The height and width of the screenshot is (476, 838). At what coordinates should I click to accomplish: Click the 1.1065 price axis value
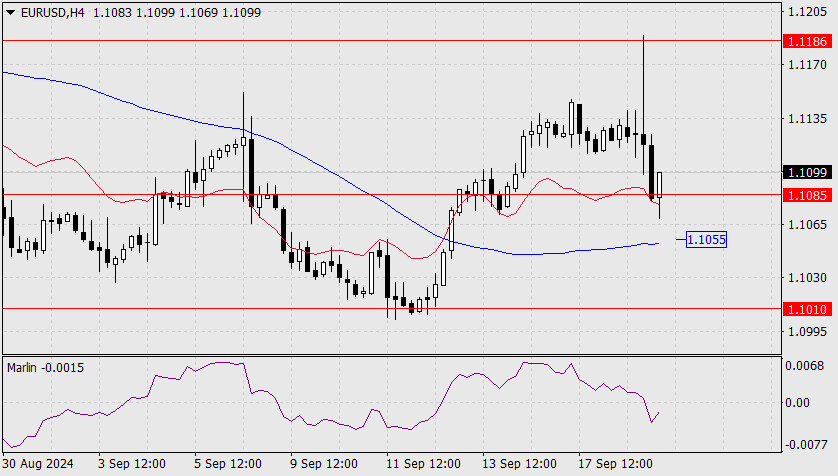click(807, 225)
